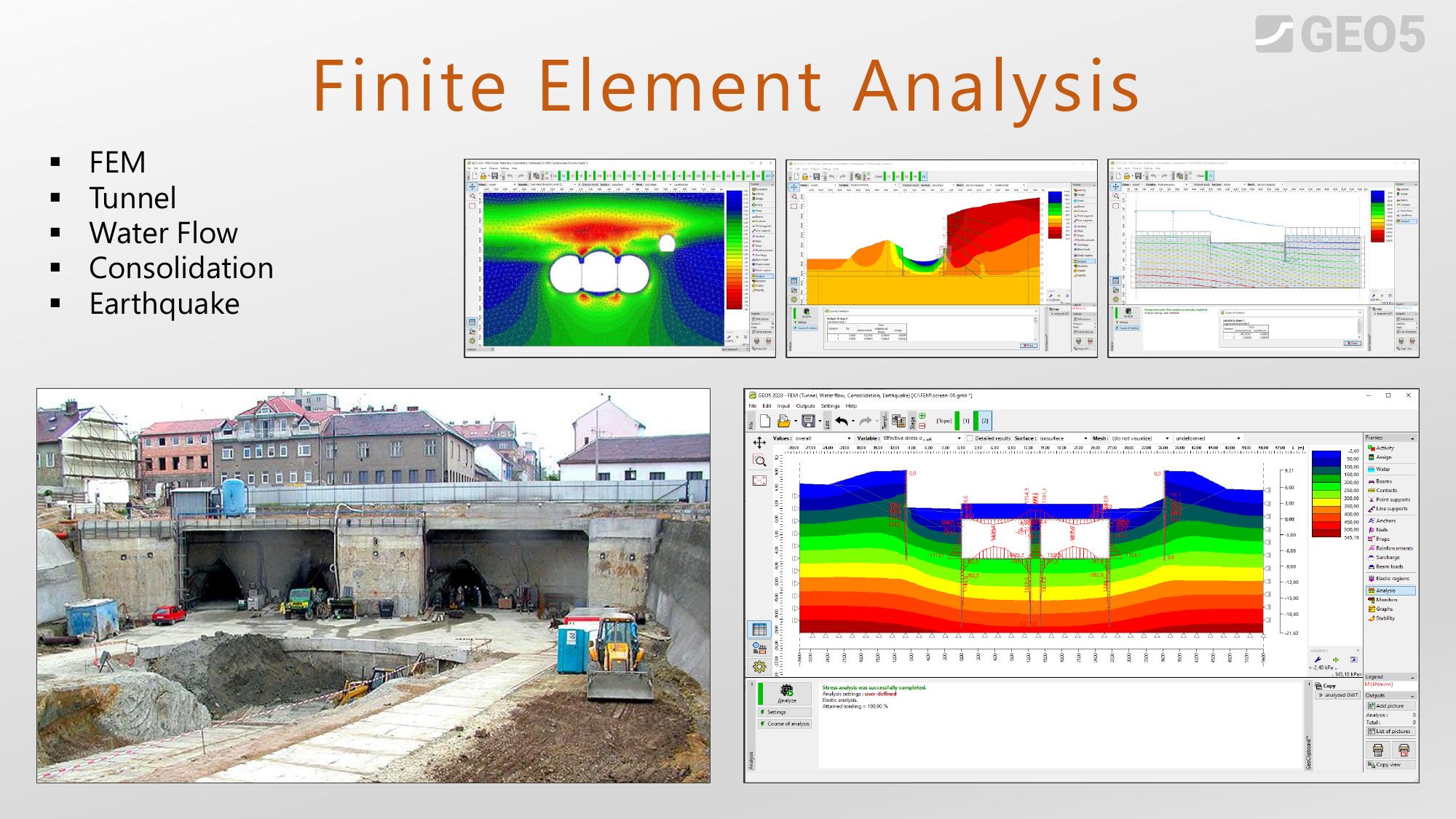Click the Copy view button
This screenshot has width=1456, height=819.
tap(1390, 764)
